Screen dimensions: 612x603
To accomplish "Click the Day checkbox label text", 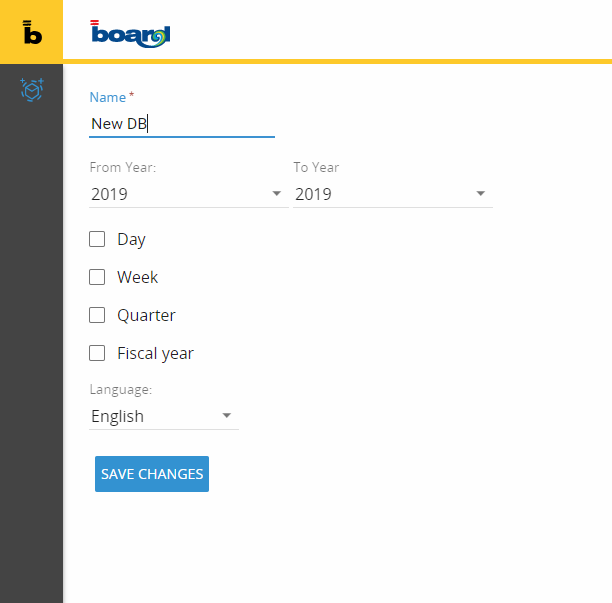I will click(x=131, y=240).
